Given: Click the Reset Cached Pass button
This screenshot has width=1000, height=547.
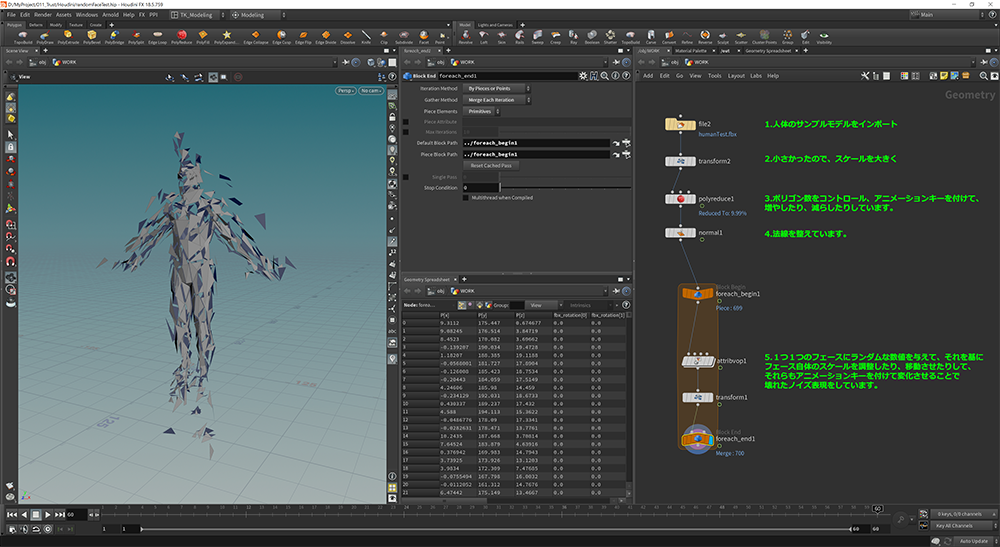Looking at the screenshot, I should (x=490, y=165).
